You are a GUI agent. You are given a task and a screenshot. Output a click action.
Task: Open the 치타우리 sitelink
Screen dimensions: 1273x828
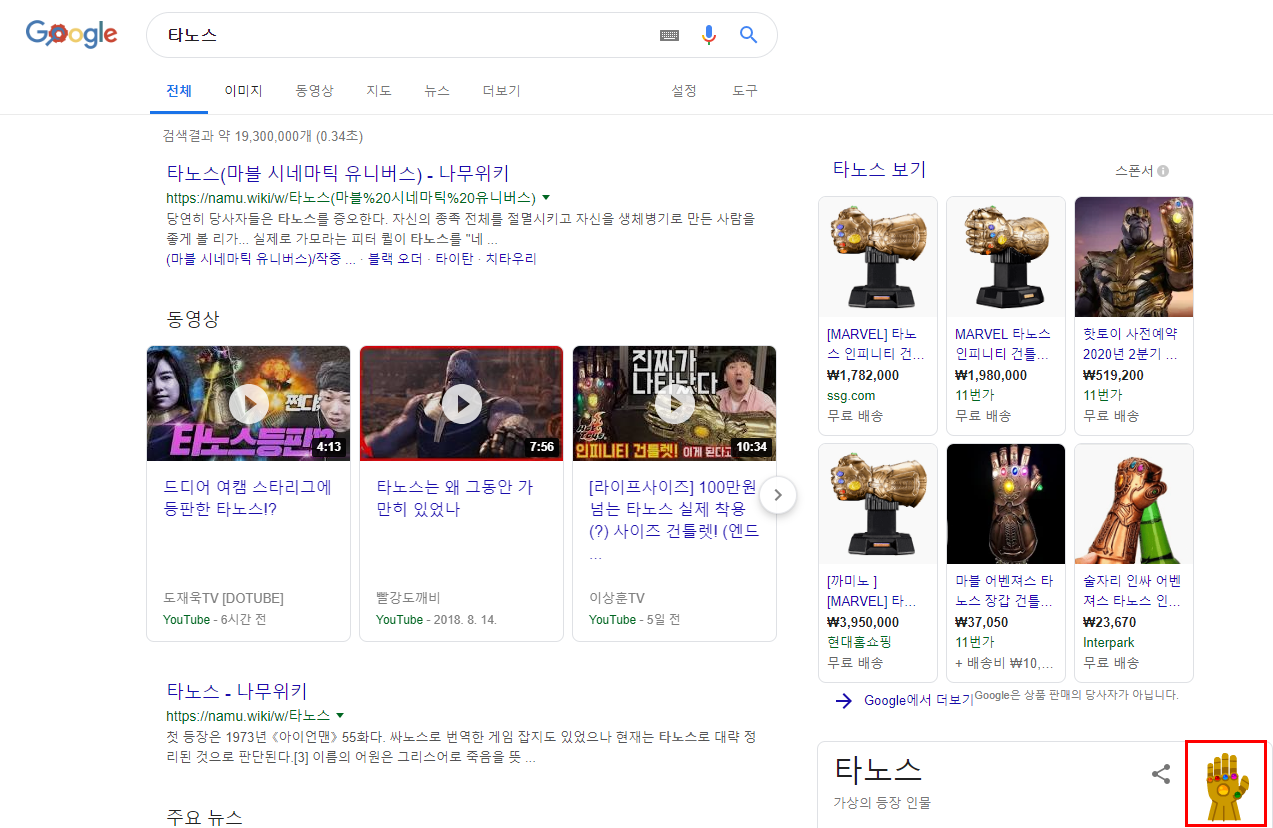511,259
